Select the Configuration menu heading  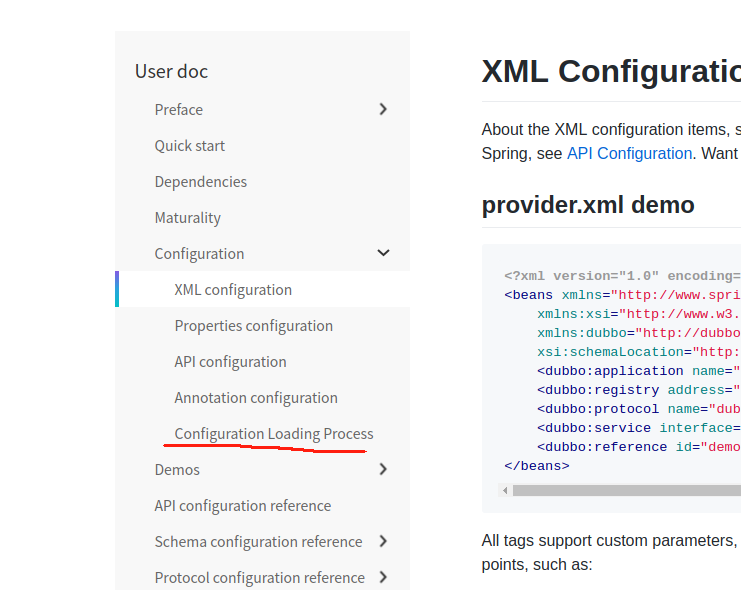(199, 254)
